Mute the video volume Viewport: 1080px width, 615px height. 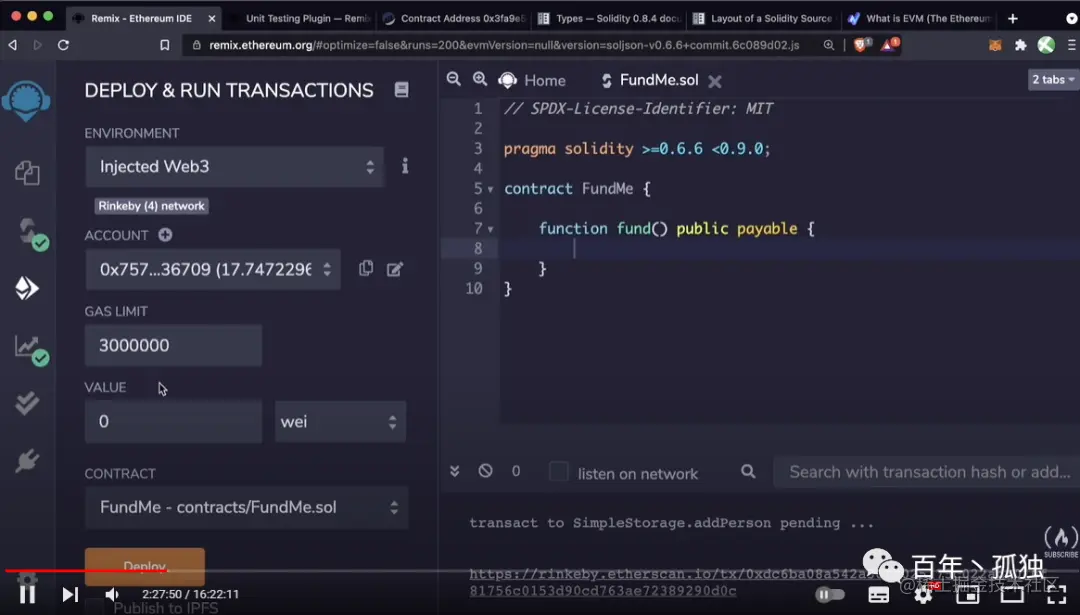(112, 594)
